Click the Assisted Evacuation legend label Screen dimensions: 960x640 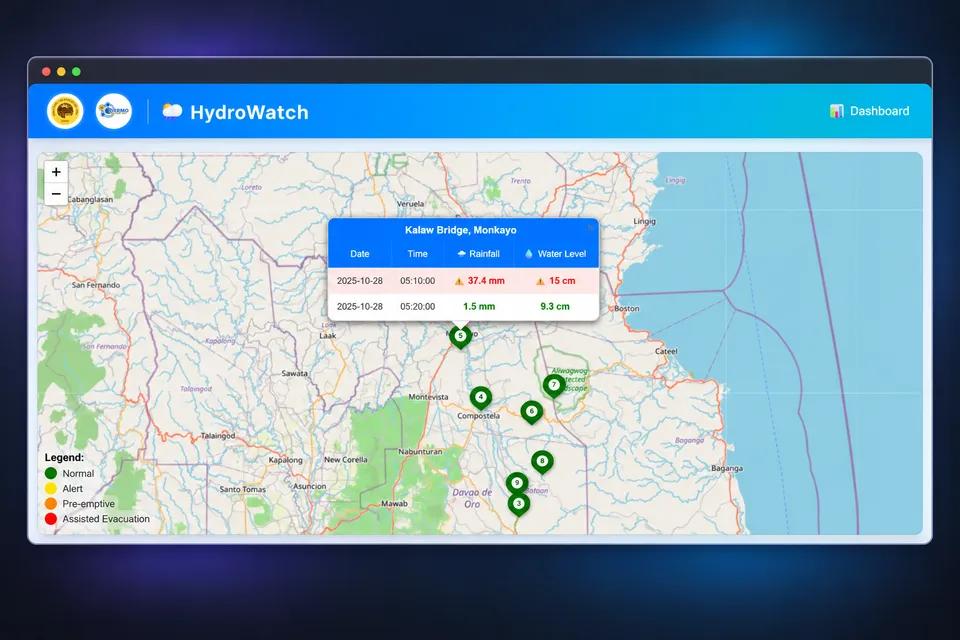(106, 519)
